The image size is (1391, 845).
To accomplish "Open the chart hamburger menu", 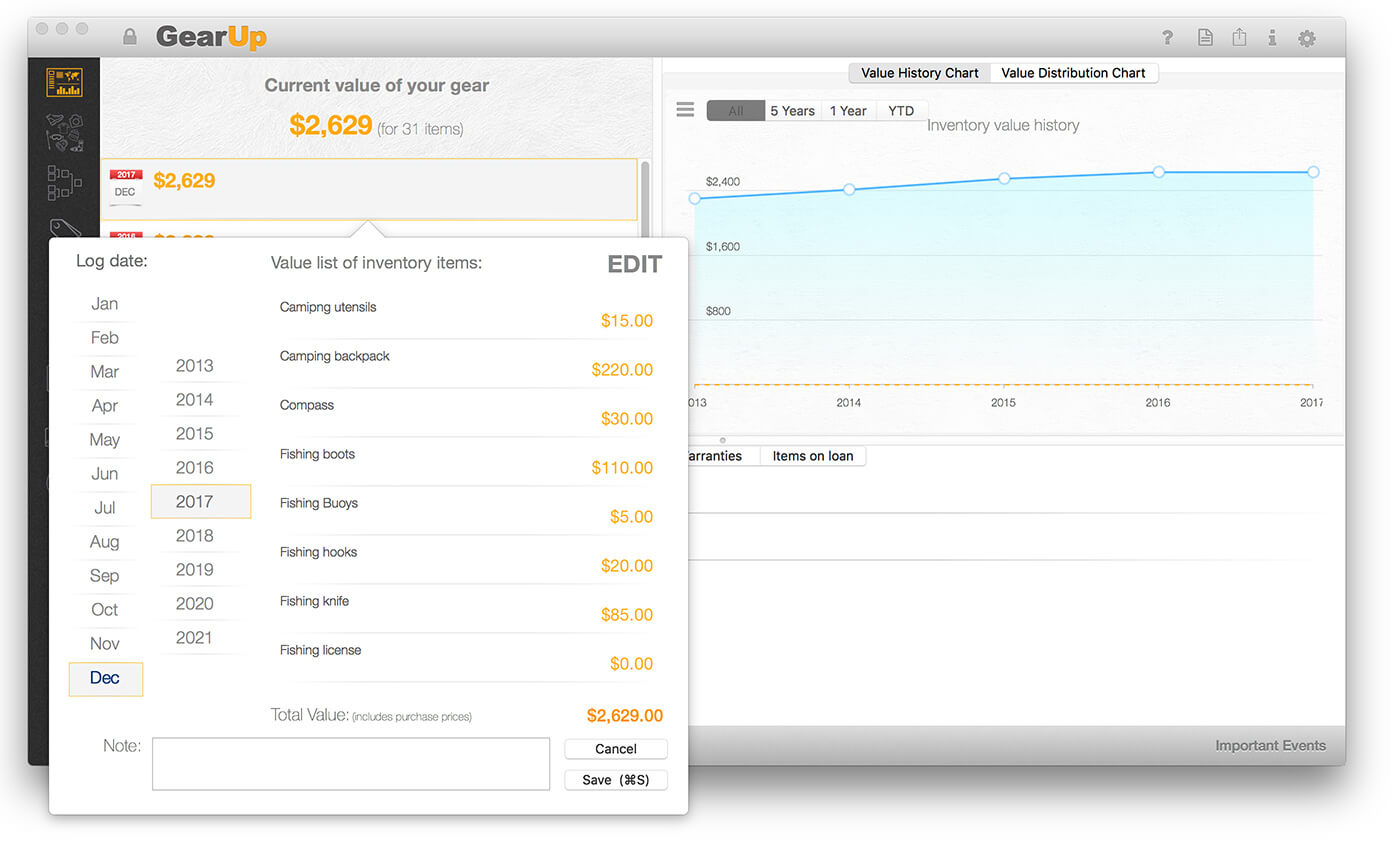I will click(685, 110).
